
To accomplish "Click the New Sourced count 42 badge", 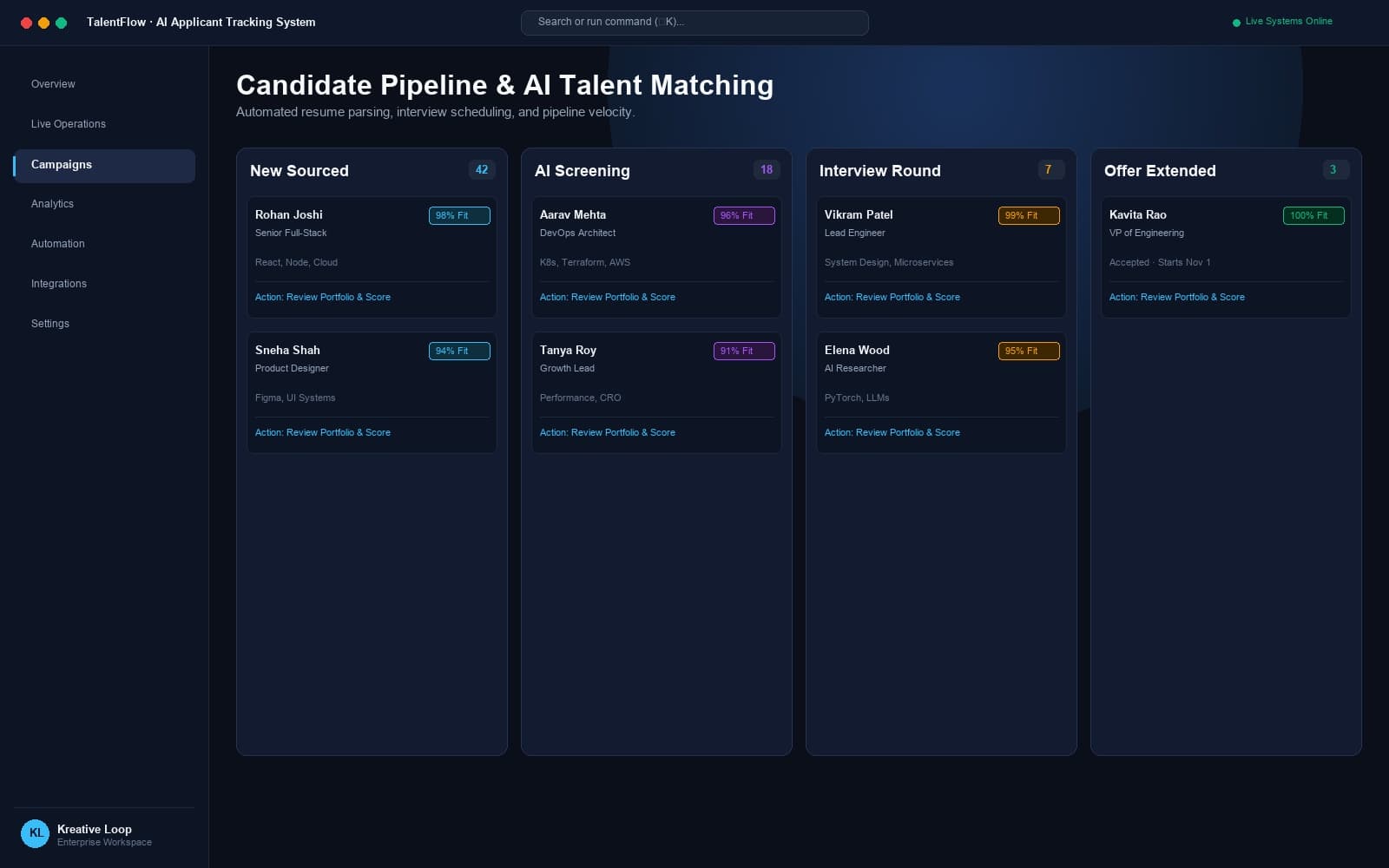I will coord(482,170).
